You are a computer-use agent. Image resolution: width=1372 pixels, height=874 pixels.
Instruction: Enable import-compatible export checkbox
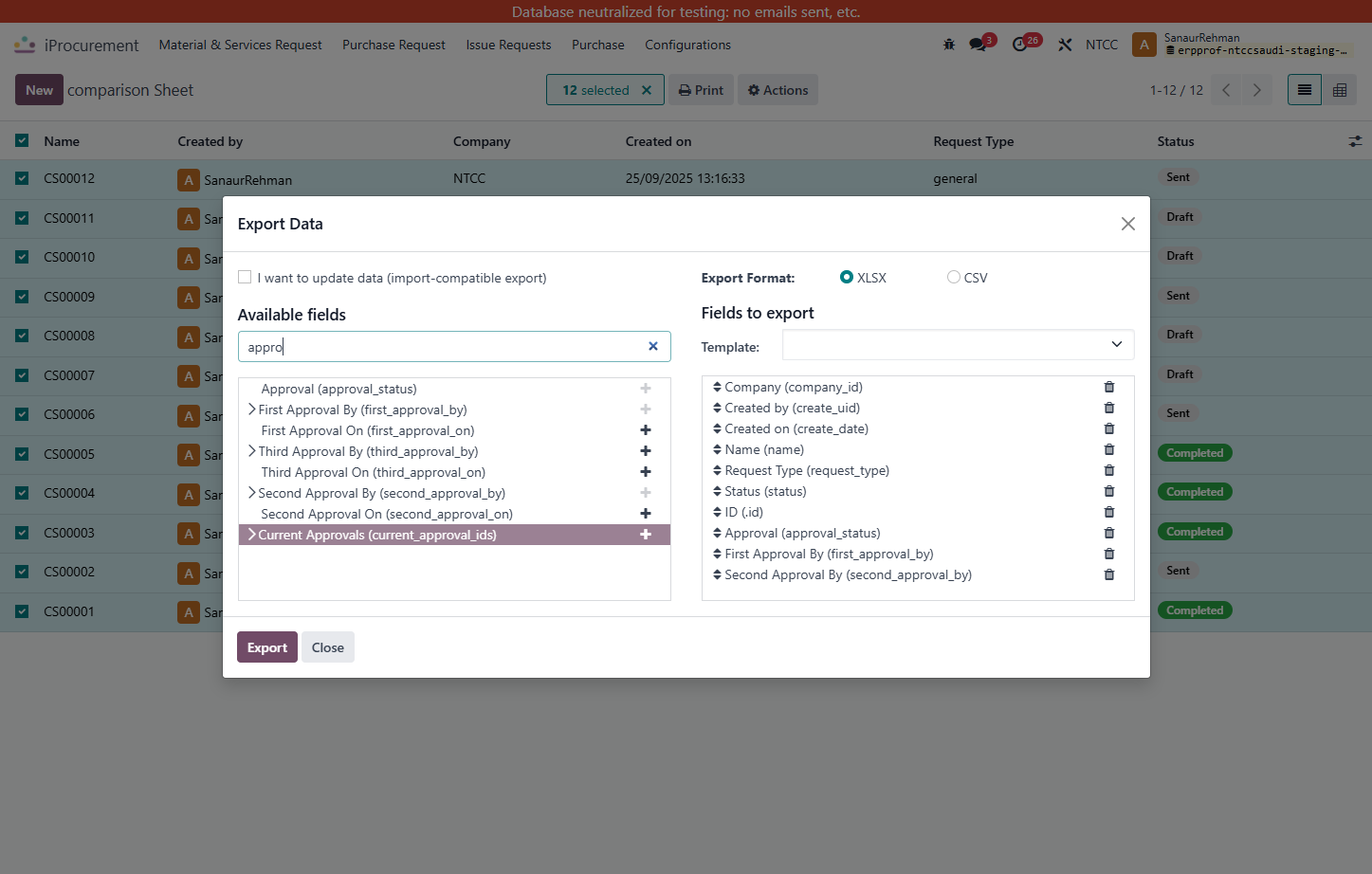(245, 277)
